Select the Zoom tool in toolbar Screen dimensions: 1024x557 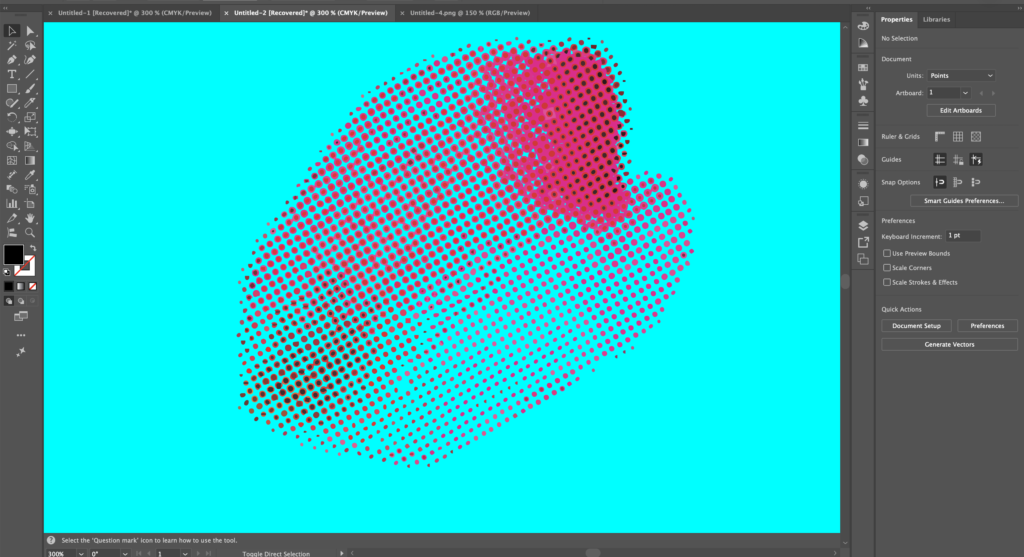tap(30, 232)
